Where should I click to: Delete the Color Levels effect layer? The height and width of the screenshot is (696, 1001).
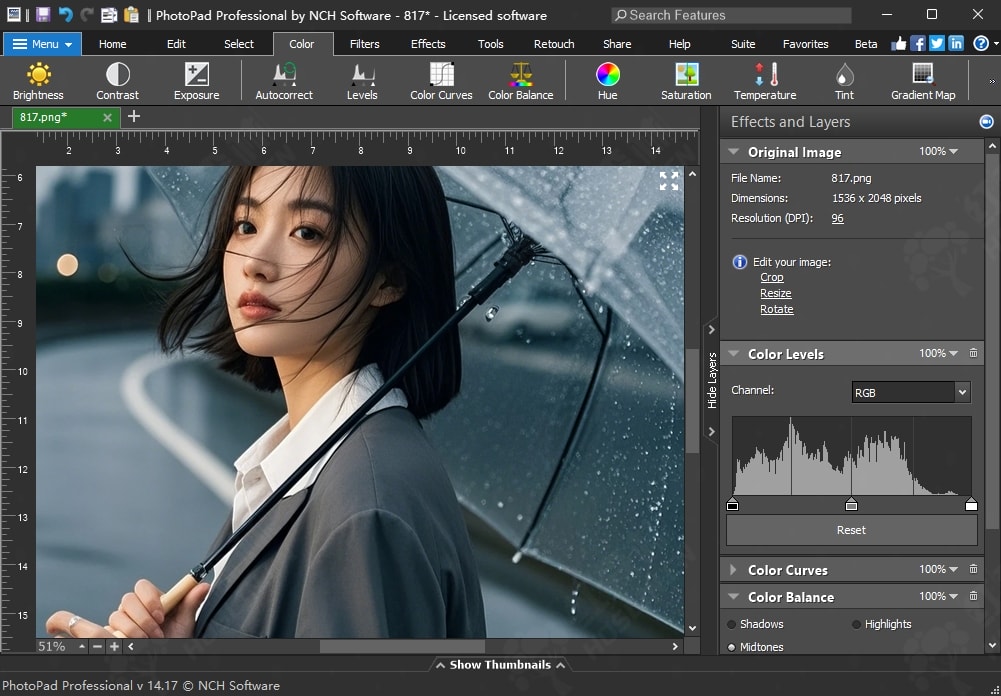point(974,354)
